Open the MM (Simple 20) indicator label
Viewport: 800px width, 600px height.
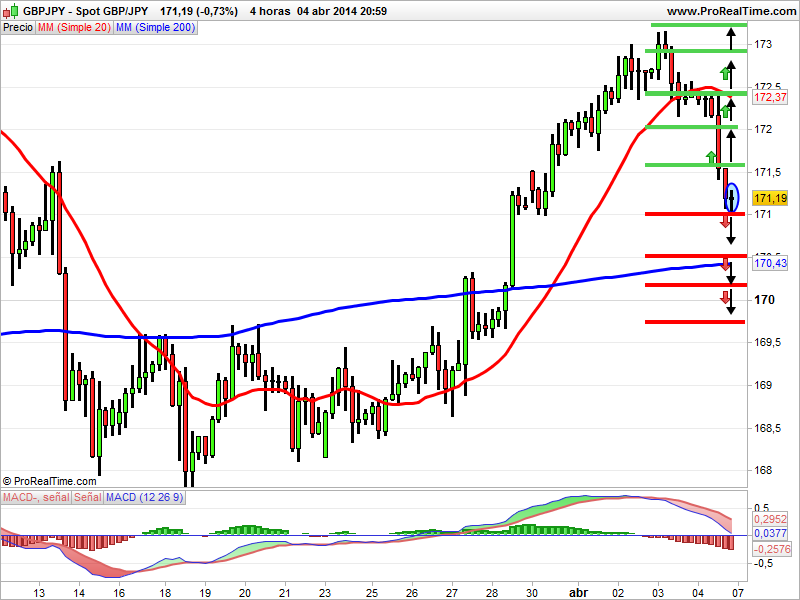tap(74, 28)
